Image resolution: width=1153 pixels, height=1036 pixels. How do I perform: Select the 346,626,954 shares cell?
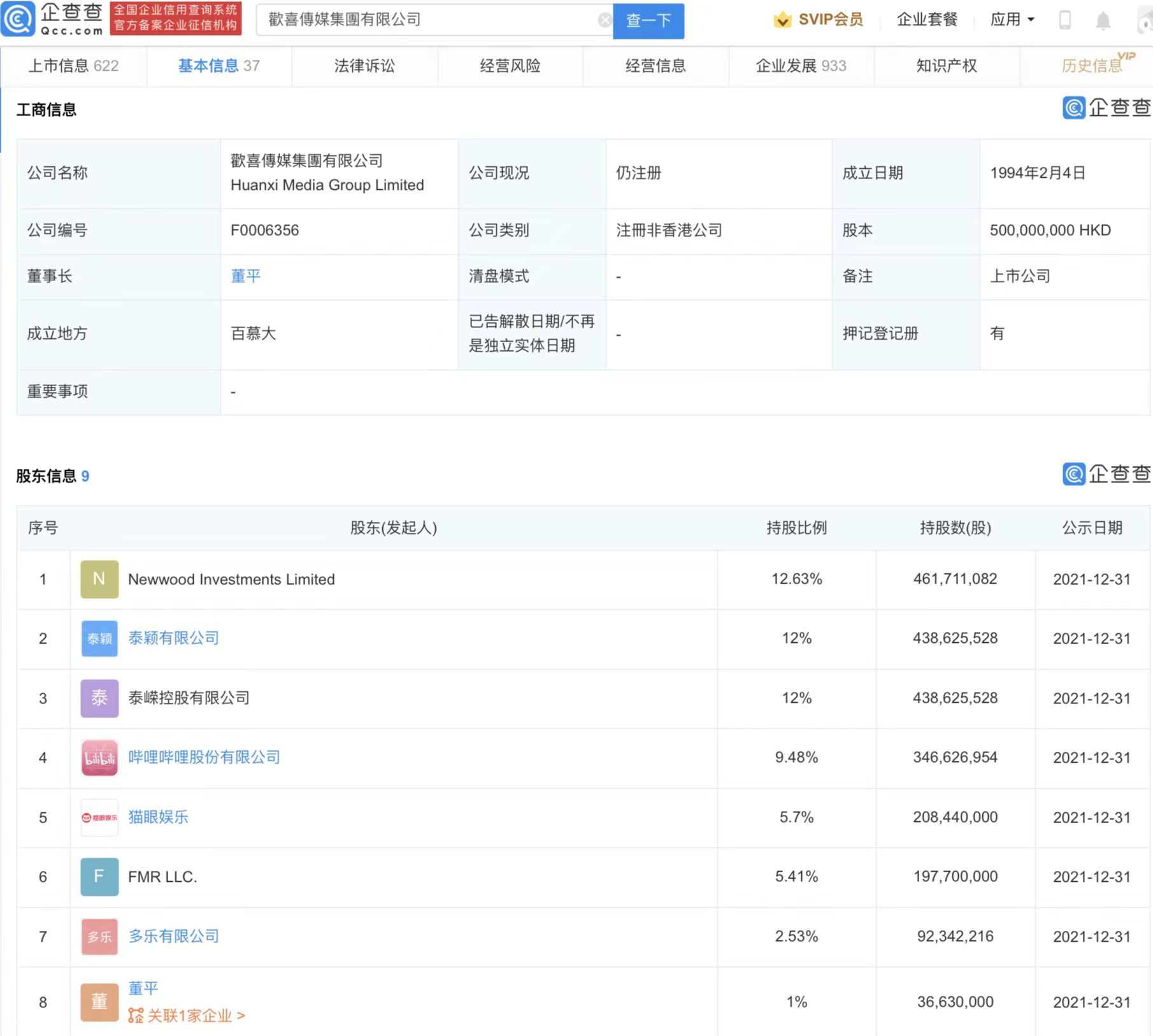tap(955, 758)
